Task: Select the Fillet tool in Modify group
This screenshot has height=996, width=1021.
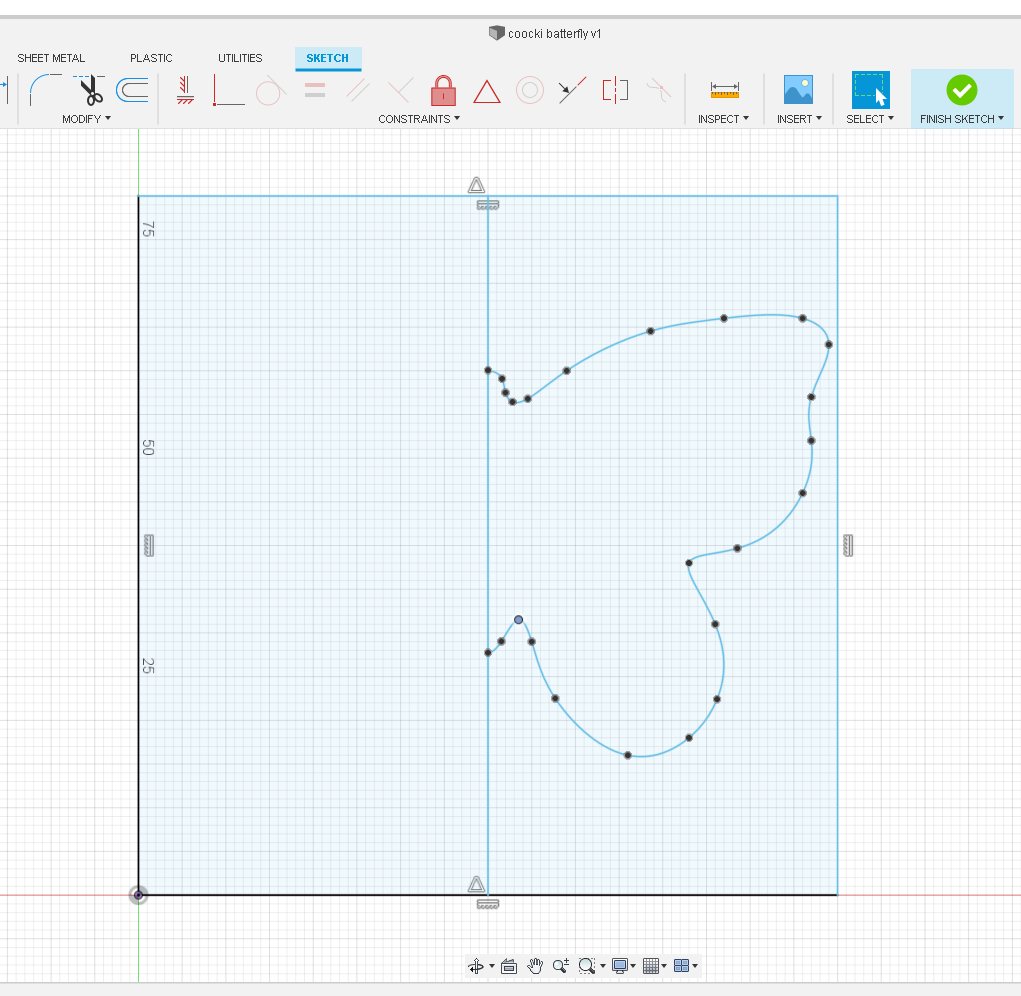Action: tap(47, 90)
